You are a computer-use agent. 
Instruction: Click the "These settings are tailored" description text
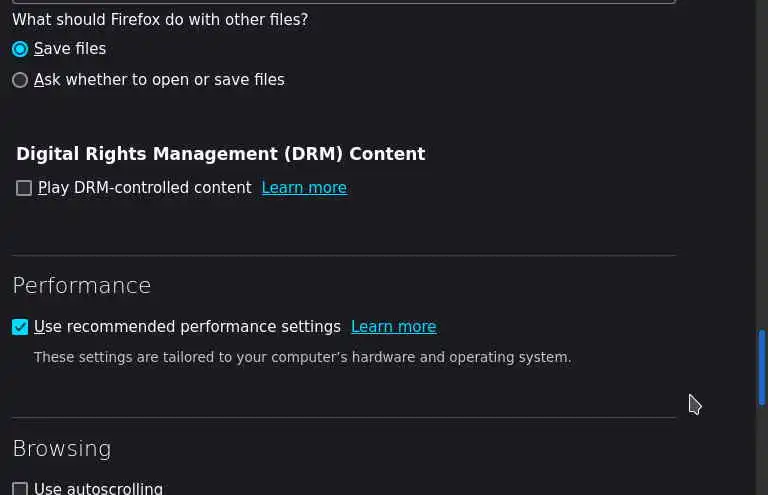tap(302, 357)
